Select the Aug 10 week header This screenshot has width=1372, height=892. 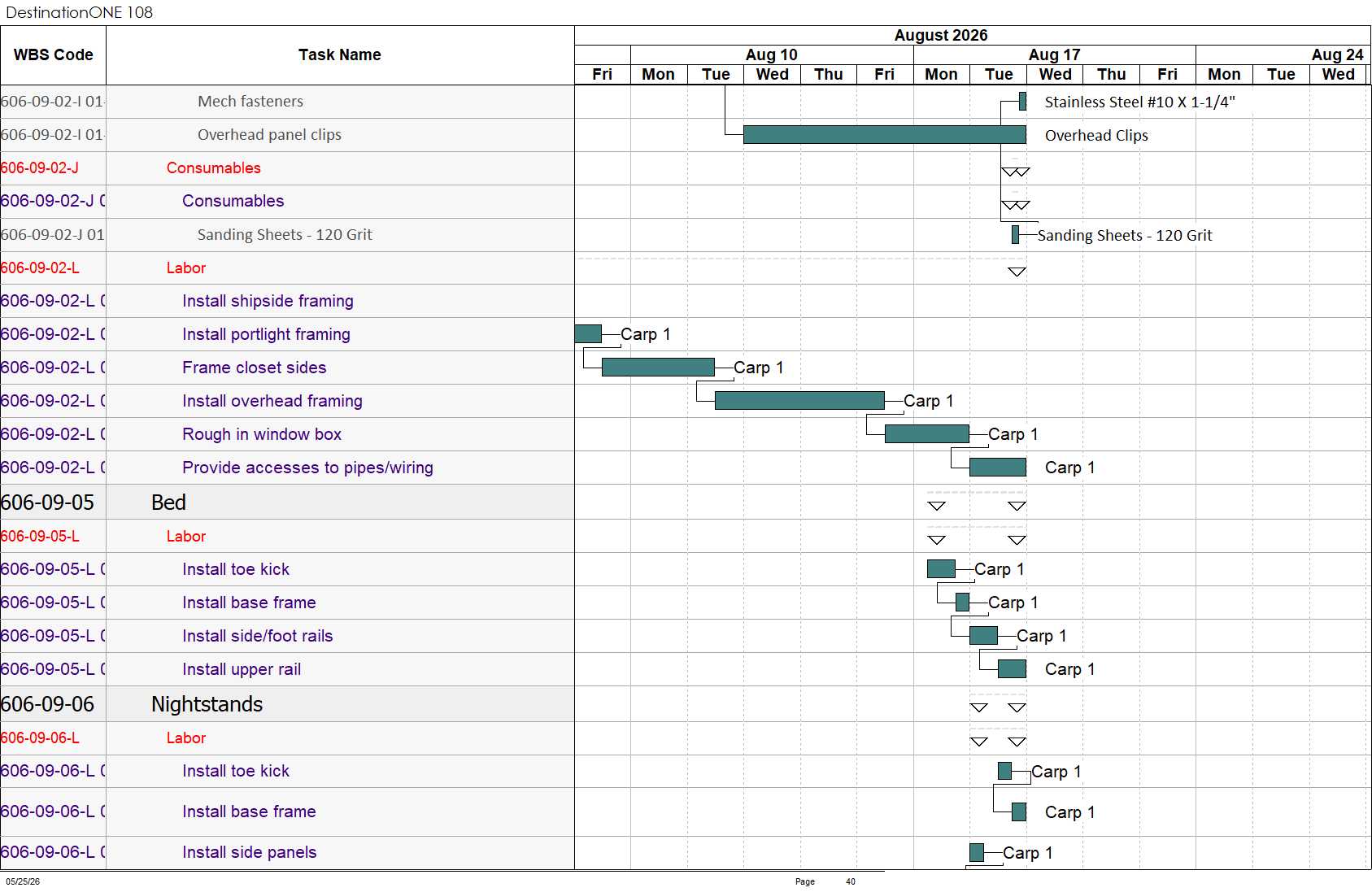772,54
